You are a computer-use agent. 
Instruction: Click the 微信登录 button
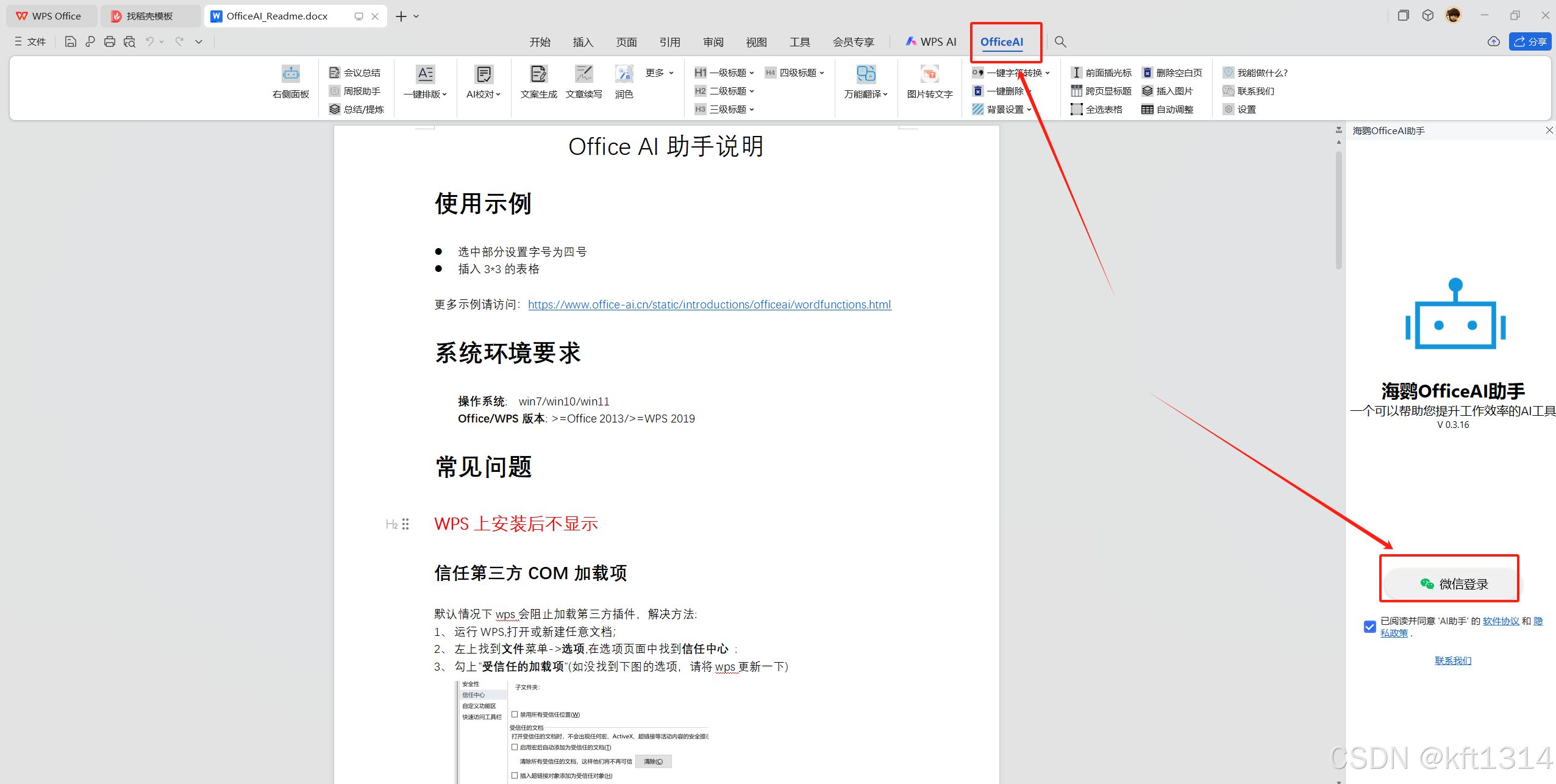coord(1454,583)
